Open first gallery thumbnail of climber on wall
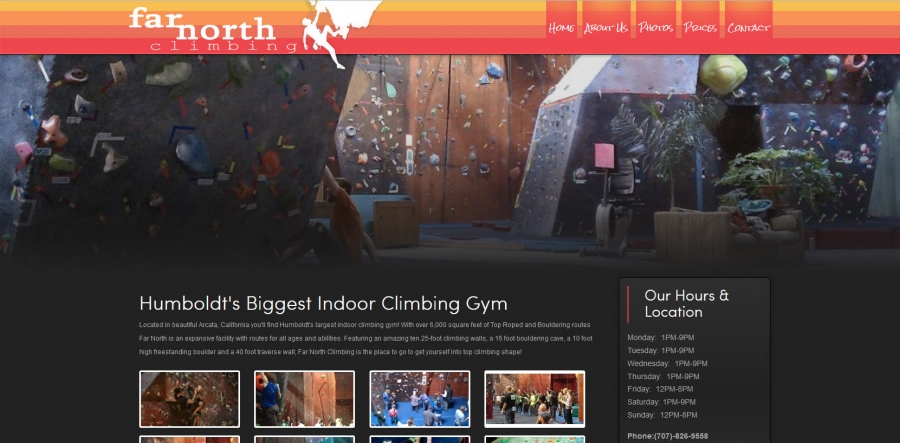Image resolution: width=900 pixels, height=443 pixels. click(x=189, y=399)
